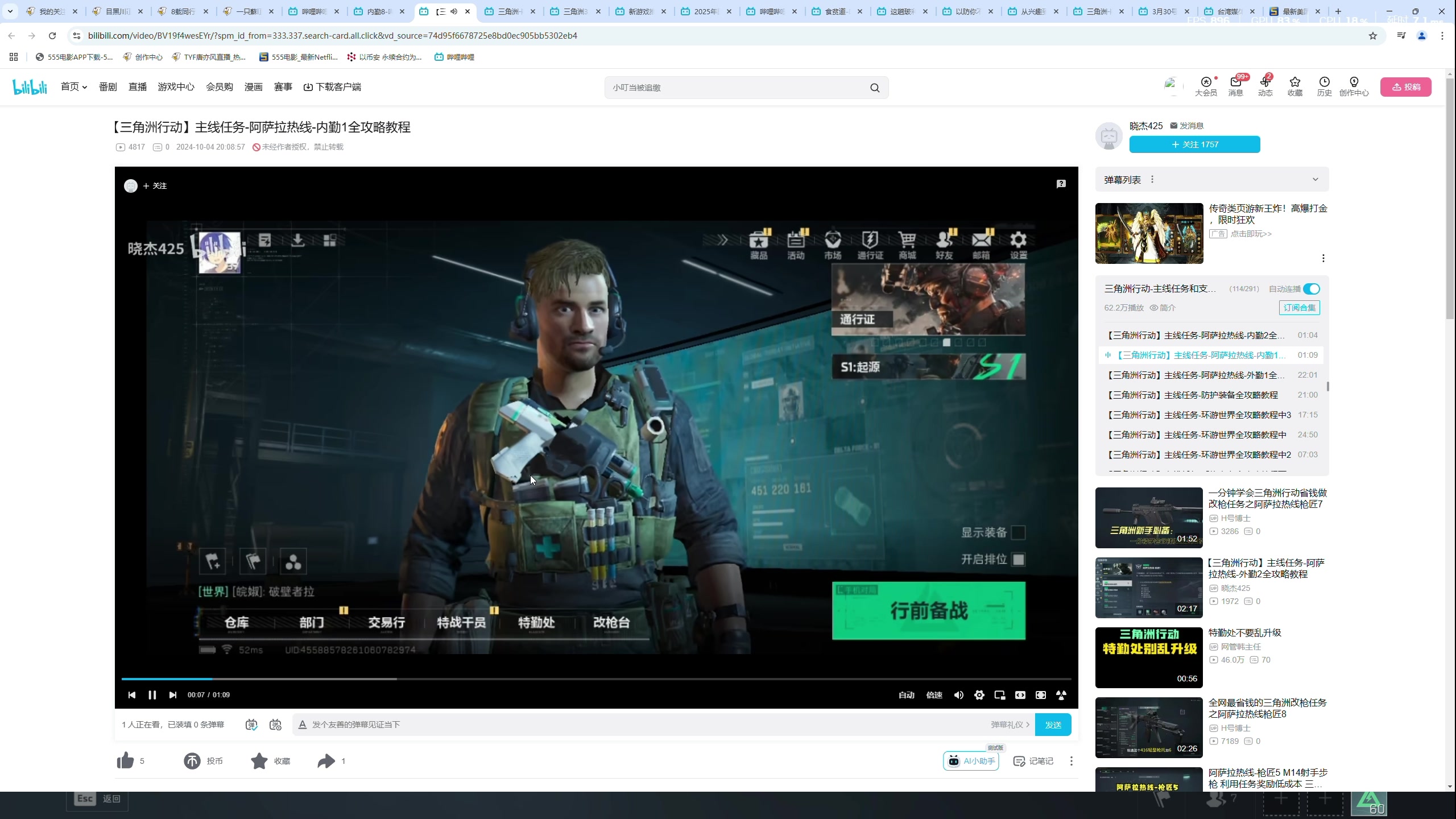Expand the 弹幕列表 panel chevron
The image size is (1456, 819).
[x=1315, y=180]
